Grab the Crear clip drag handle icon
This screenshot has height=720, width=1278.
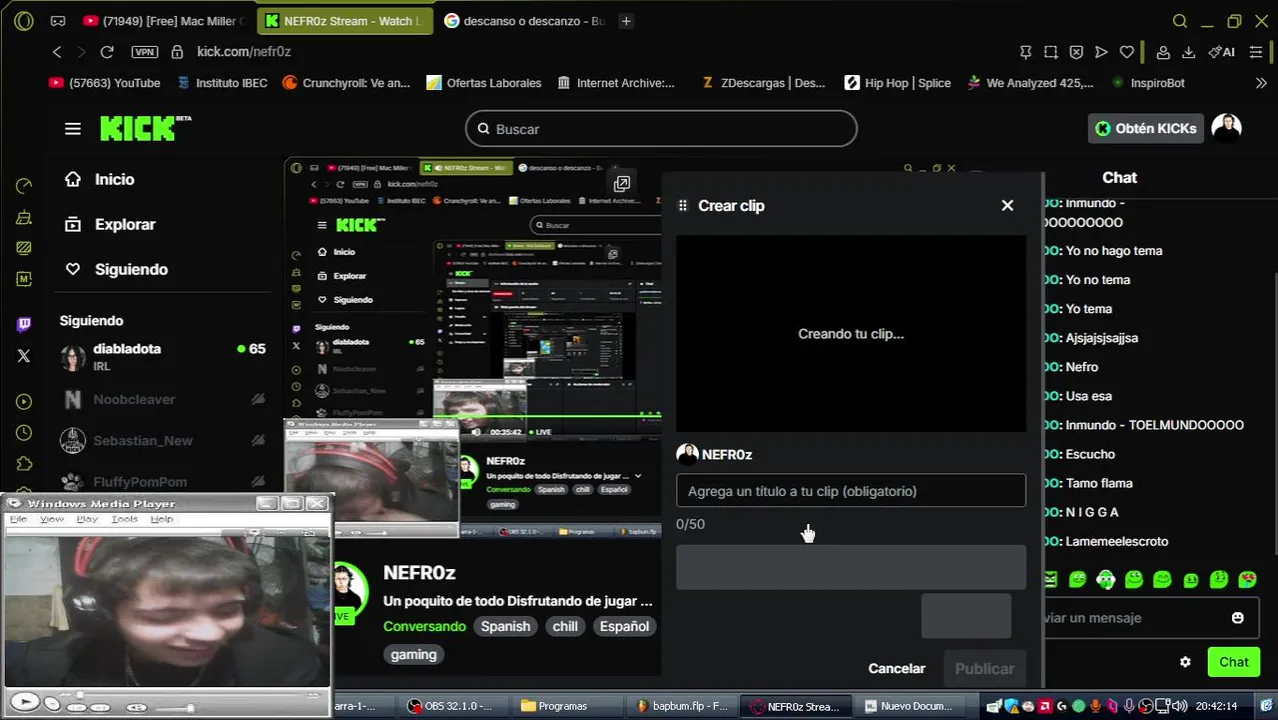[683, 206]
